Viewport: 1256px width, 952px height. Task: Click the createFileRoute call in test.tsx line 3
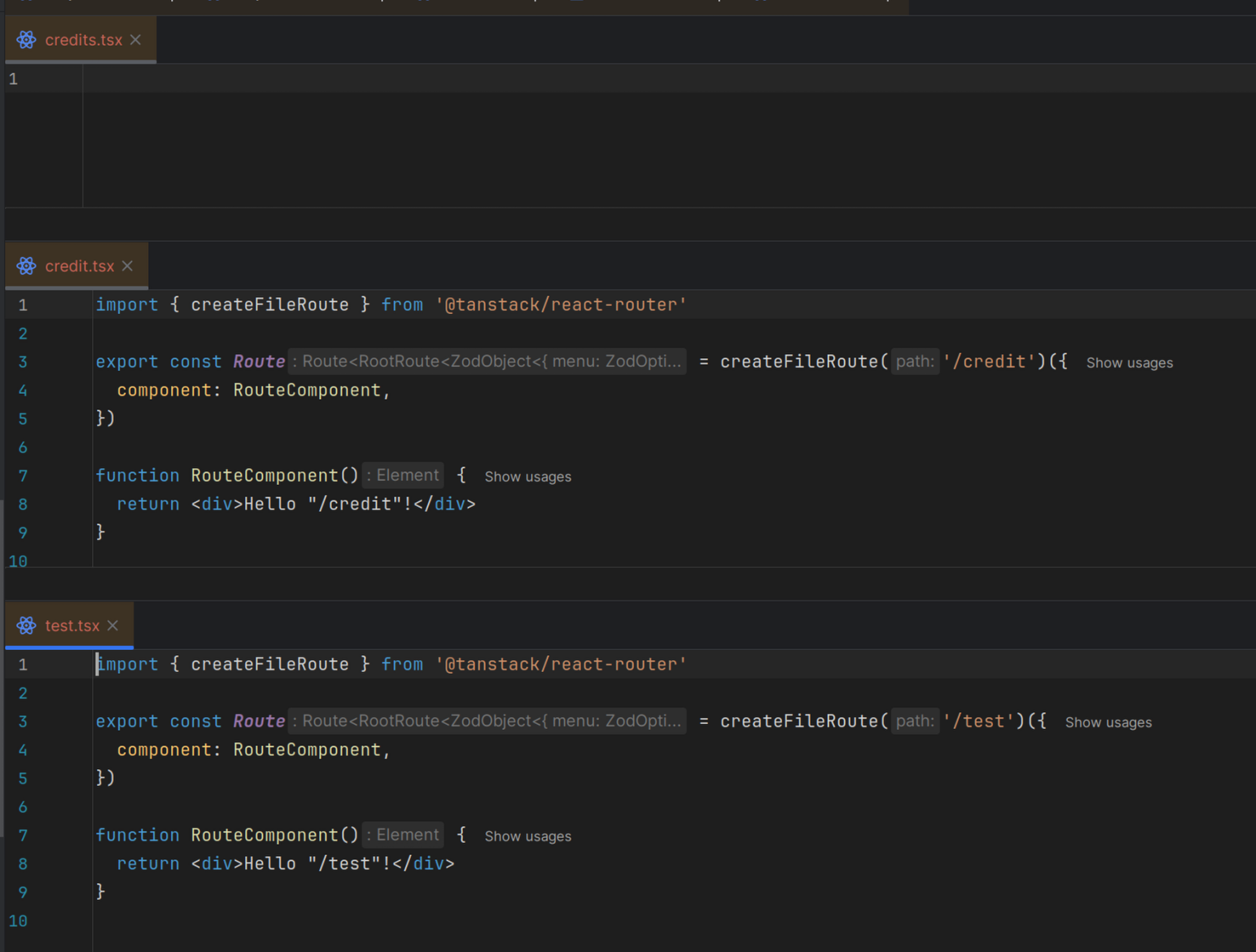click(x=799, y=721)
